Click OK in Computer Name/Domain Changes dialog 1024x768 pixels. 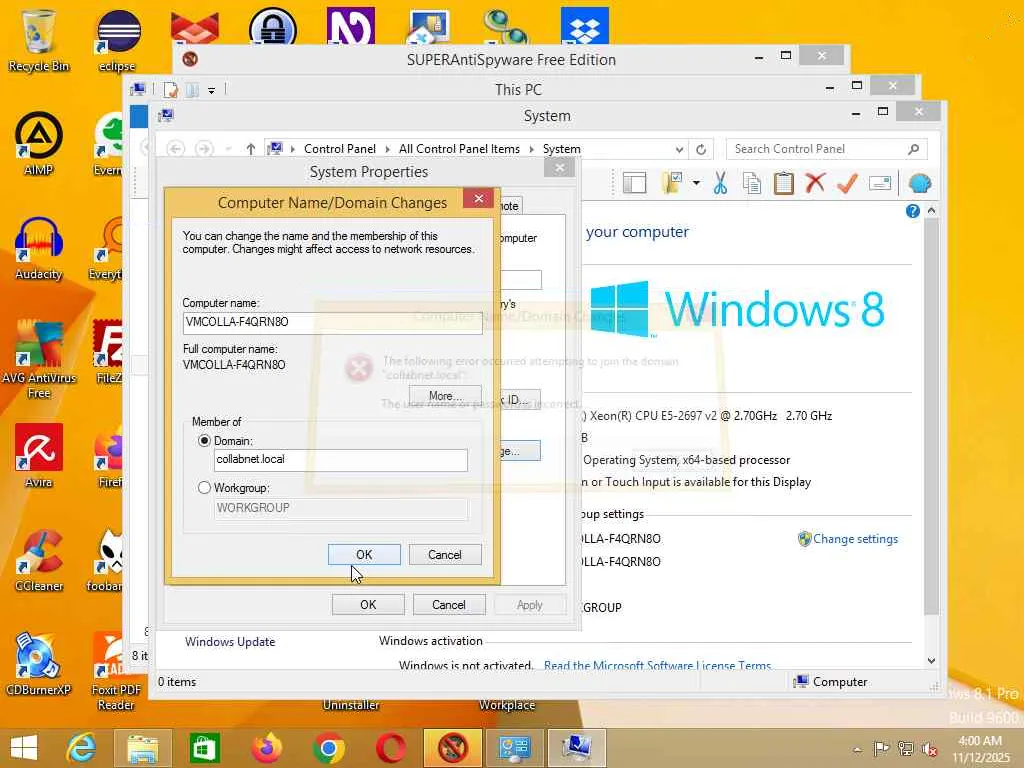(364, 554)
